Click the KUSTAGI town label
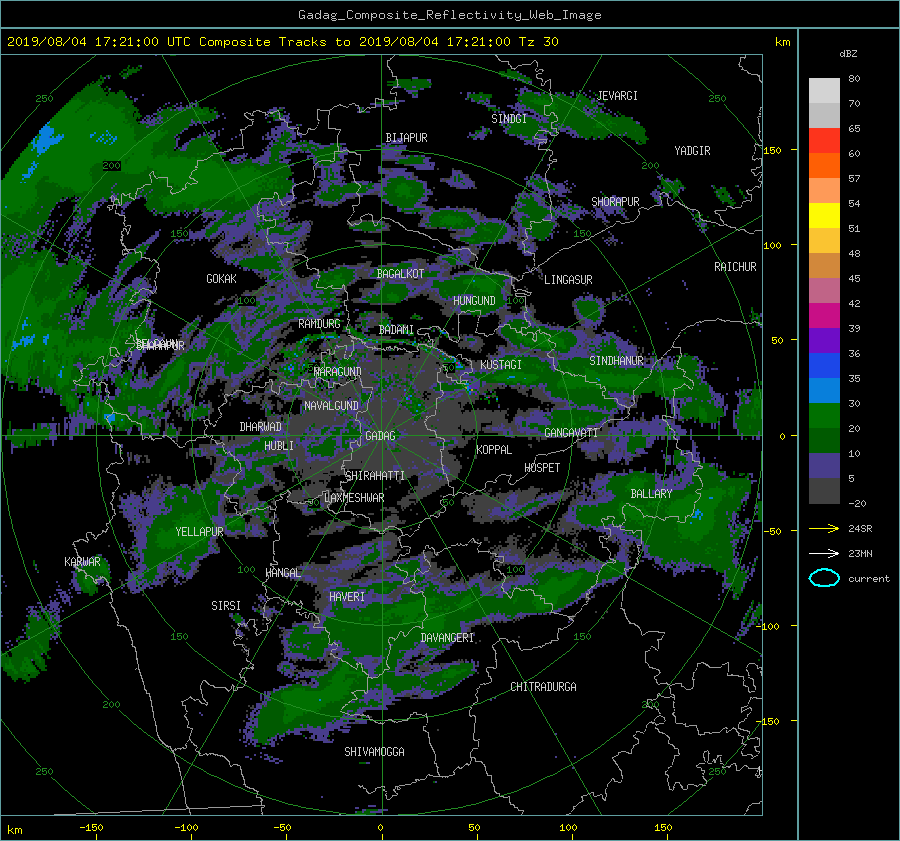 pos(501,365)
